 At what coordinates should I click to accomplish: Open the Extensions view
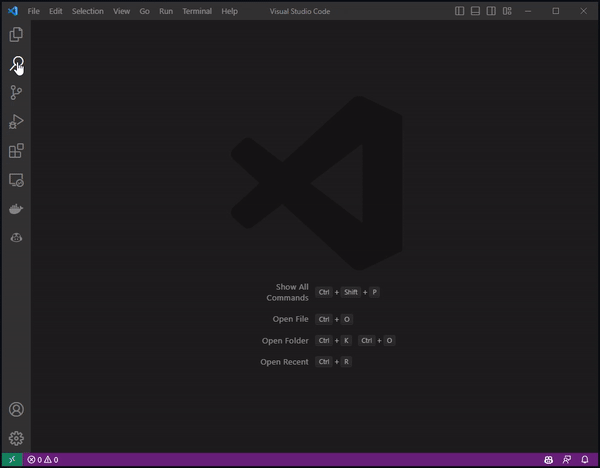[x=16, y=151]
